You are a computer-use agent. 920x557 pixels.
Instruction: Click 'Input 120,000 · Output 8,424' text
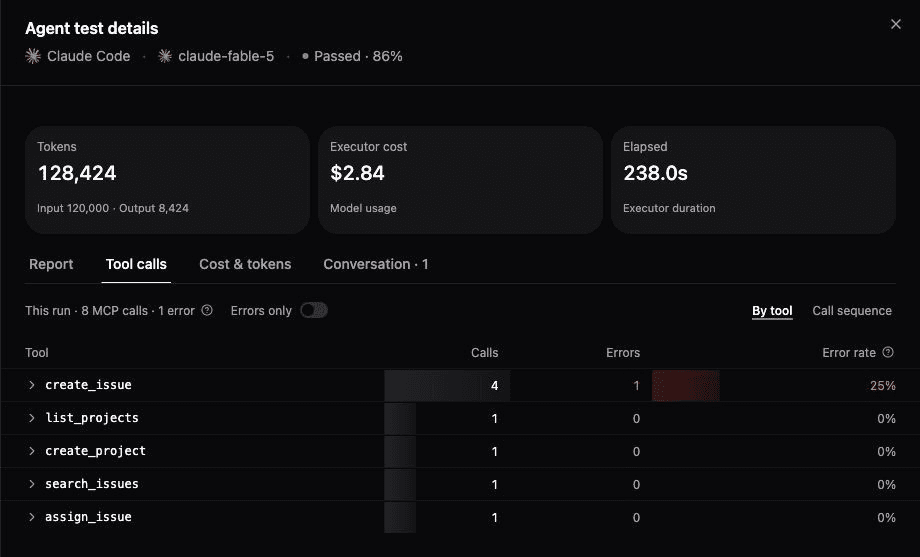pyautogui.click(x=113, y=208)
